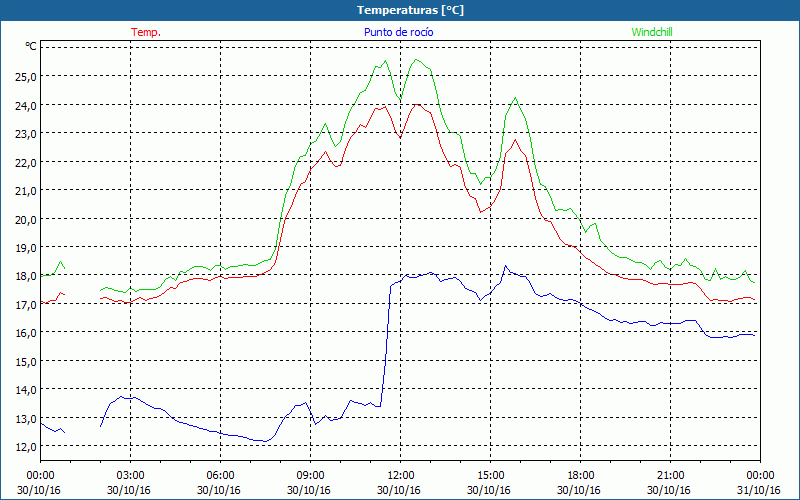The height and width of the screenshot is (500, 800).
Task: Select the blue Punto de rocío legend label
Action: [398, 32]
